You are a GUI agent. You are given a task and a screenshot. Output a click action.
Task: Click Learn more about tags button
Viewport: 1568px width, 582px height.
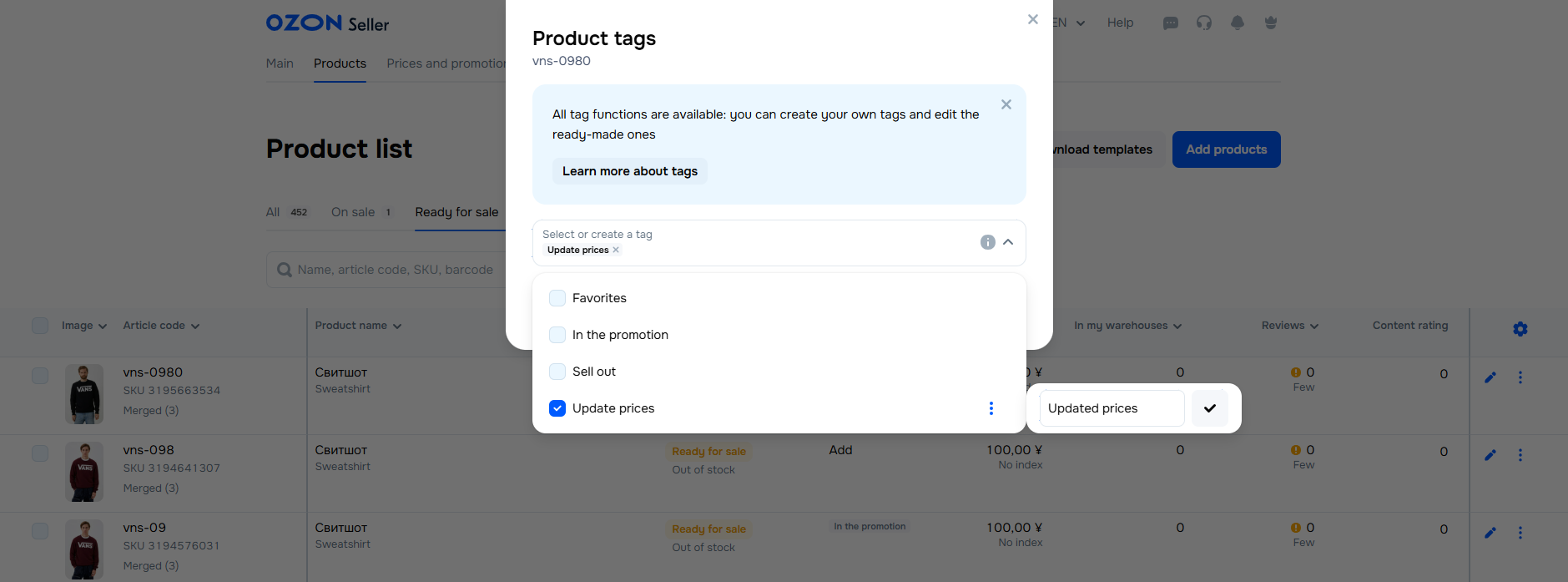tap(629, 171)
